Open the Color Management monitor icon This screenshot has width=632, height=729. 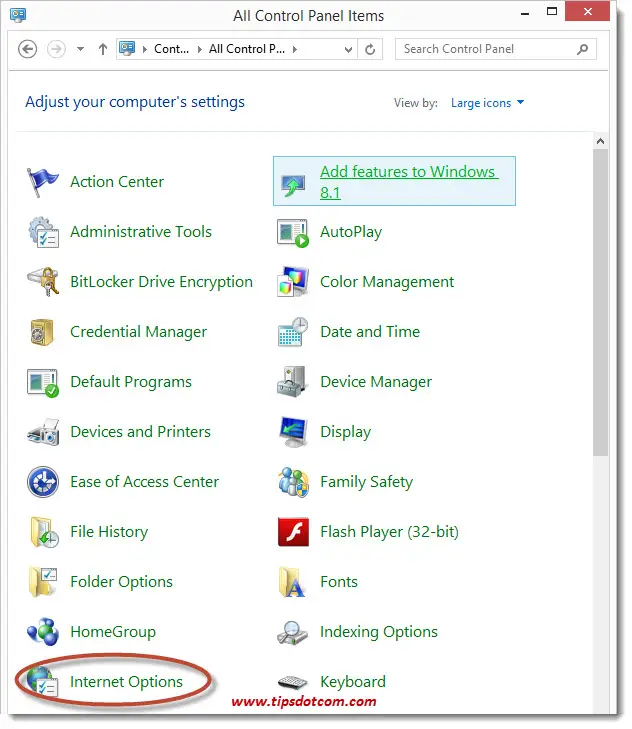click(293, 282)
